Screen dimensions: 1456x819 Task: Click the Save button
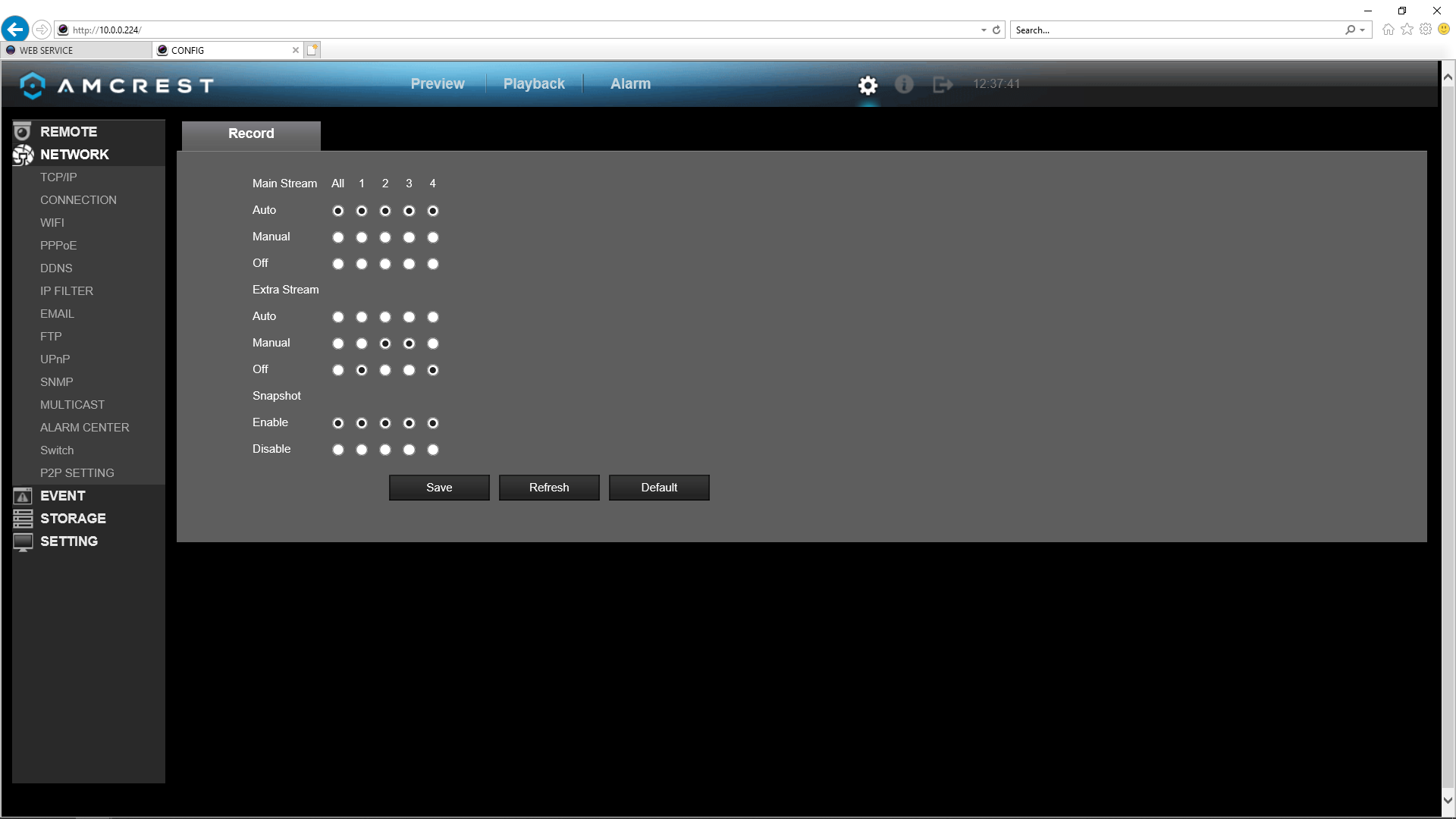click(439, 488)
